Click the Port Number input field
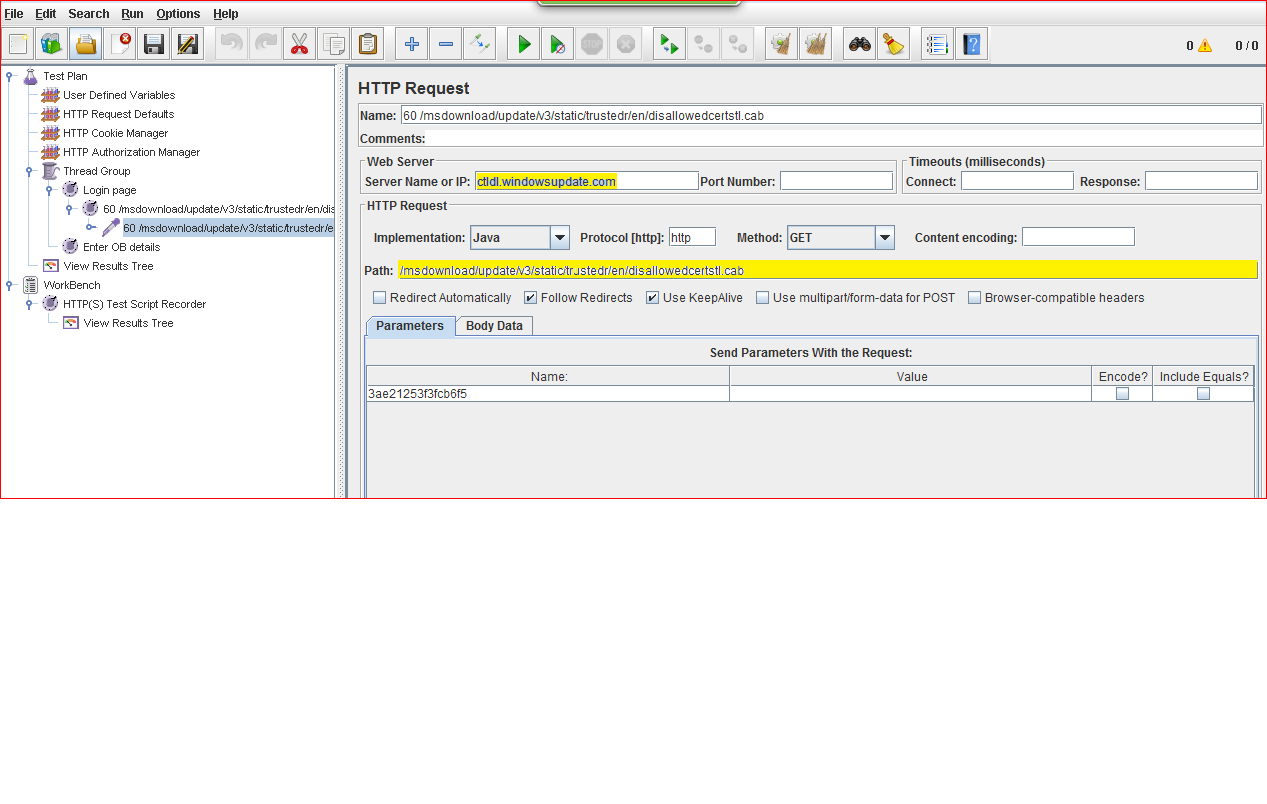This screenshot has width=1267, height=804. pyautogui.click(x=836, y=181)
